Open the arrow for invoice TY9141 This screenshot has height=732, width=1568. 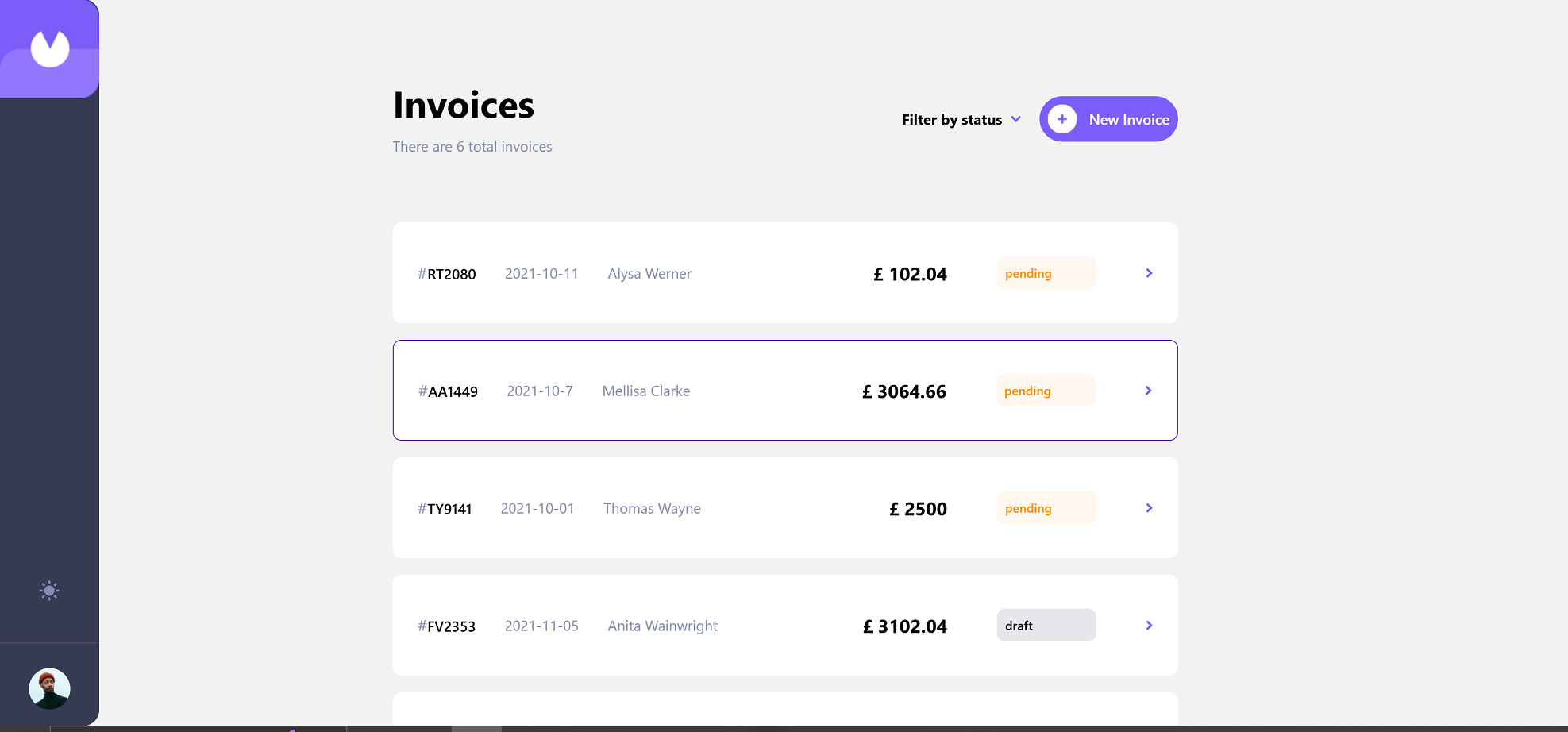coord(1149,508)
